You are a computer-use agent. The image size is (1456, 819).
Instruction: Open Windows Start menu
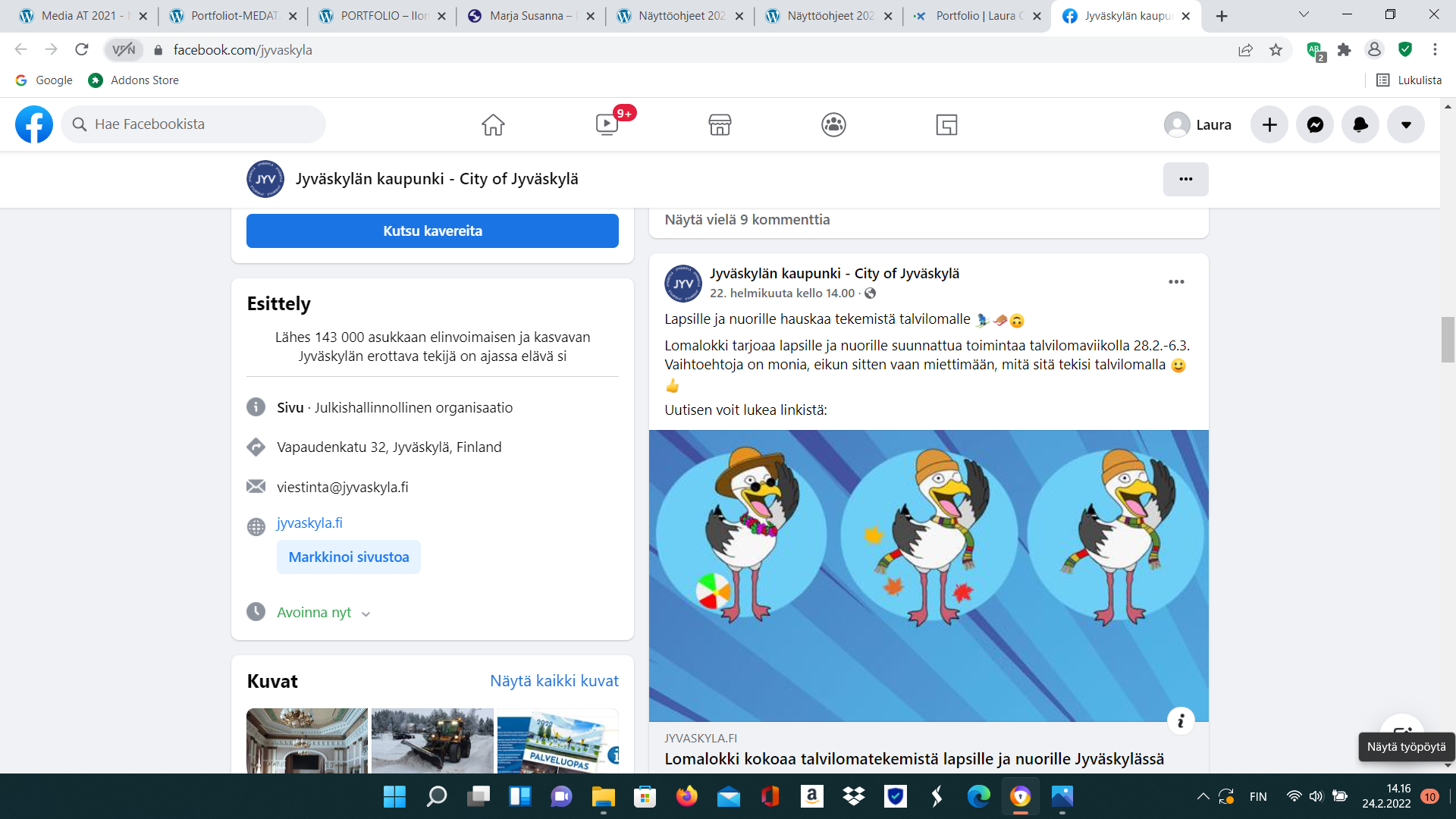tap(394, 796)
